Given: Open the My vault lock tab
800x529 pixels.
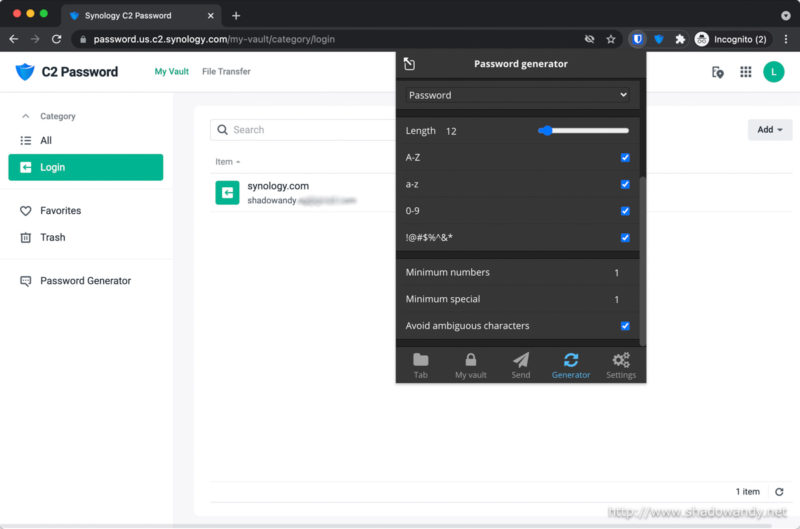Looking at the screenshot, I should (x=470, y=365).
